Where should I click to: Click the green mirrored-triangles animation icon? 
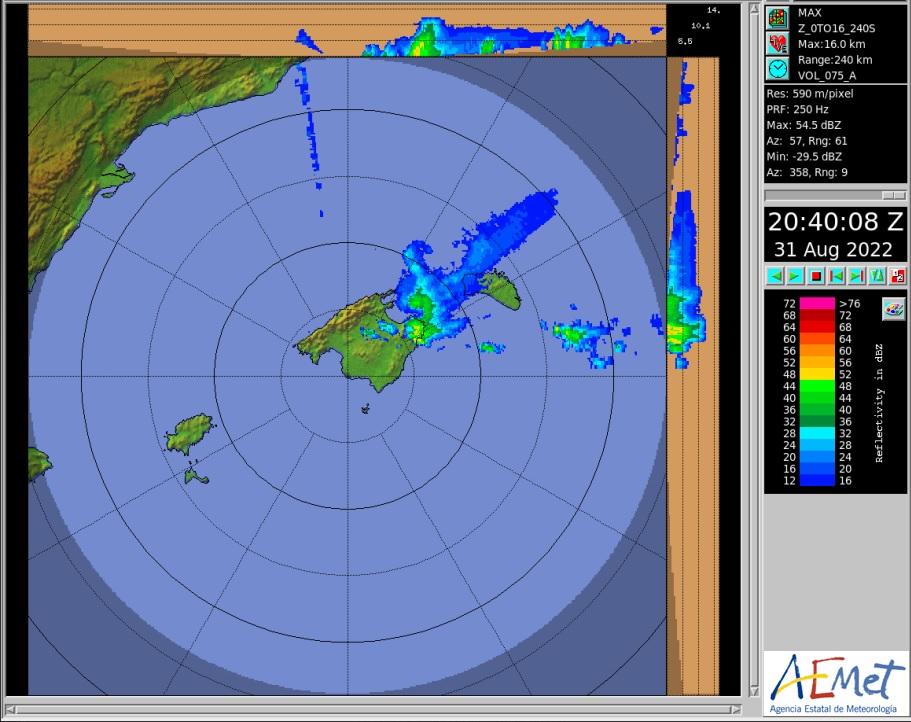click(877, 275)
